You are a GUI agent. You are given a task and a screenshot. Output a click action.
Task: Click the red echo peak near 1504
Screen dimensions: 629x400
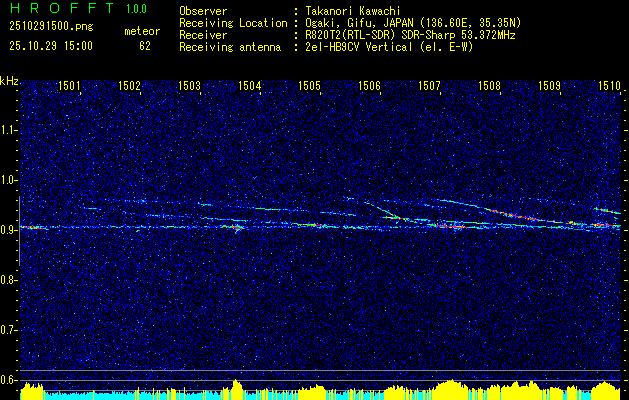[x=237, y=228]
